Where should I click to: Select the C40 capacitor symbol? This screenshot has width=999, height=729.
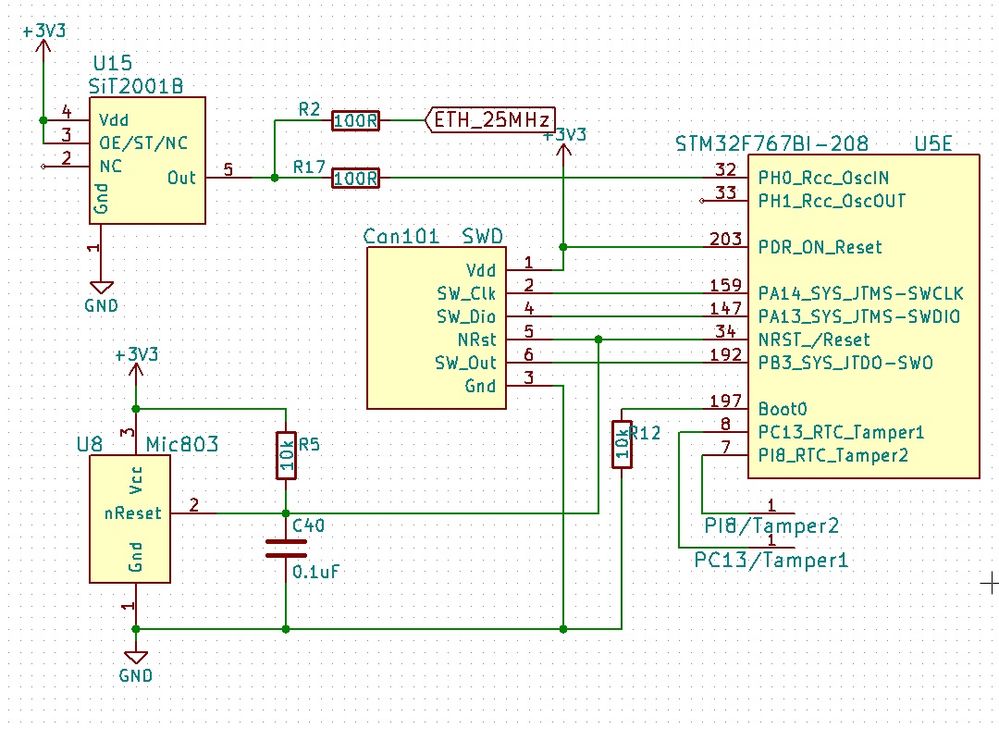point(286,549)
